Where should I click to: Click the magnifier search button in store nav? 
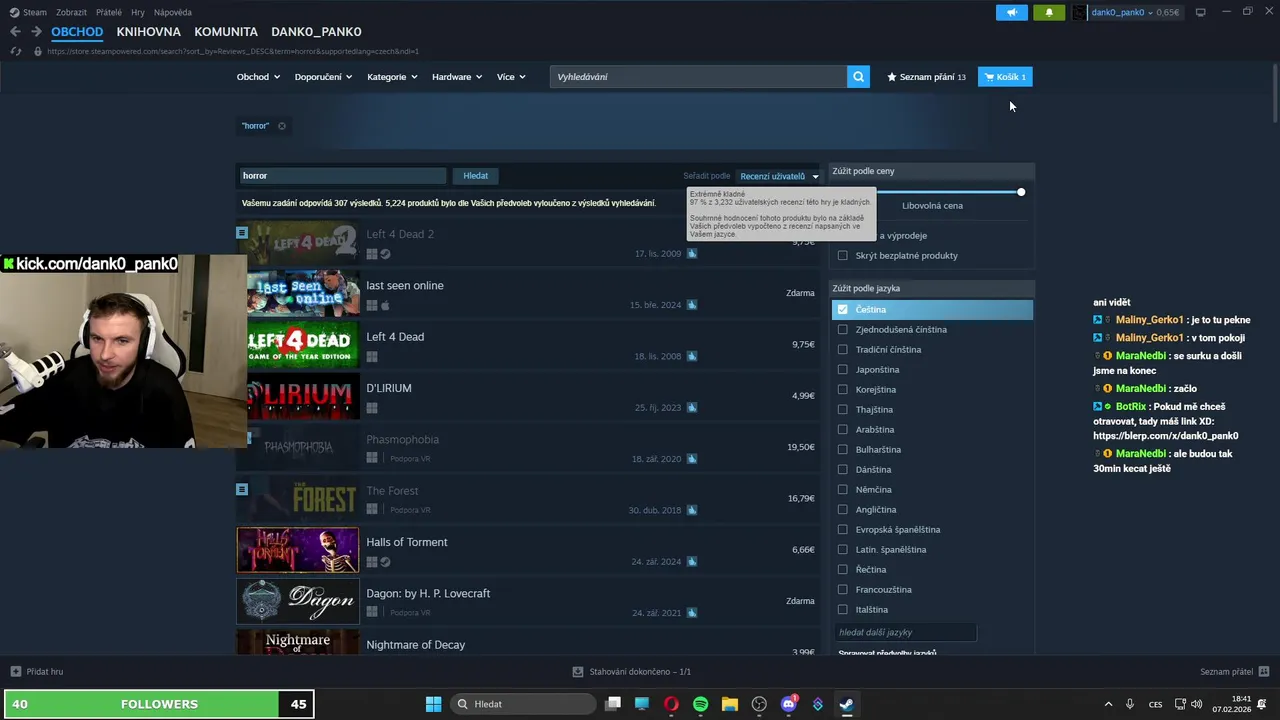pyautogui.click(x=858, y=77)
